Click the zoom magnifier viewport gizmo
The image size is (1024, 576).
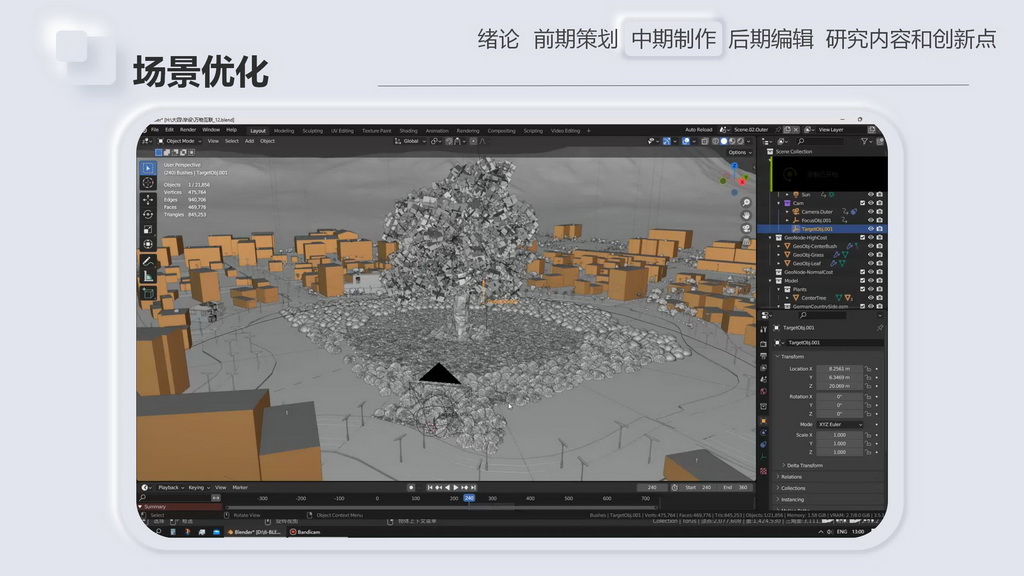[x=746, y=202]
